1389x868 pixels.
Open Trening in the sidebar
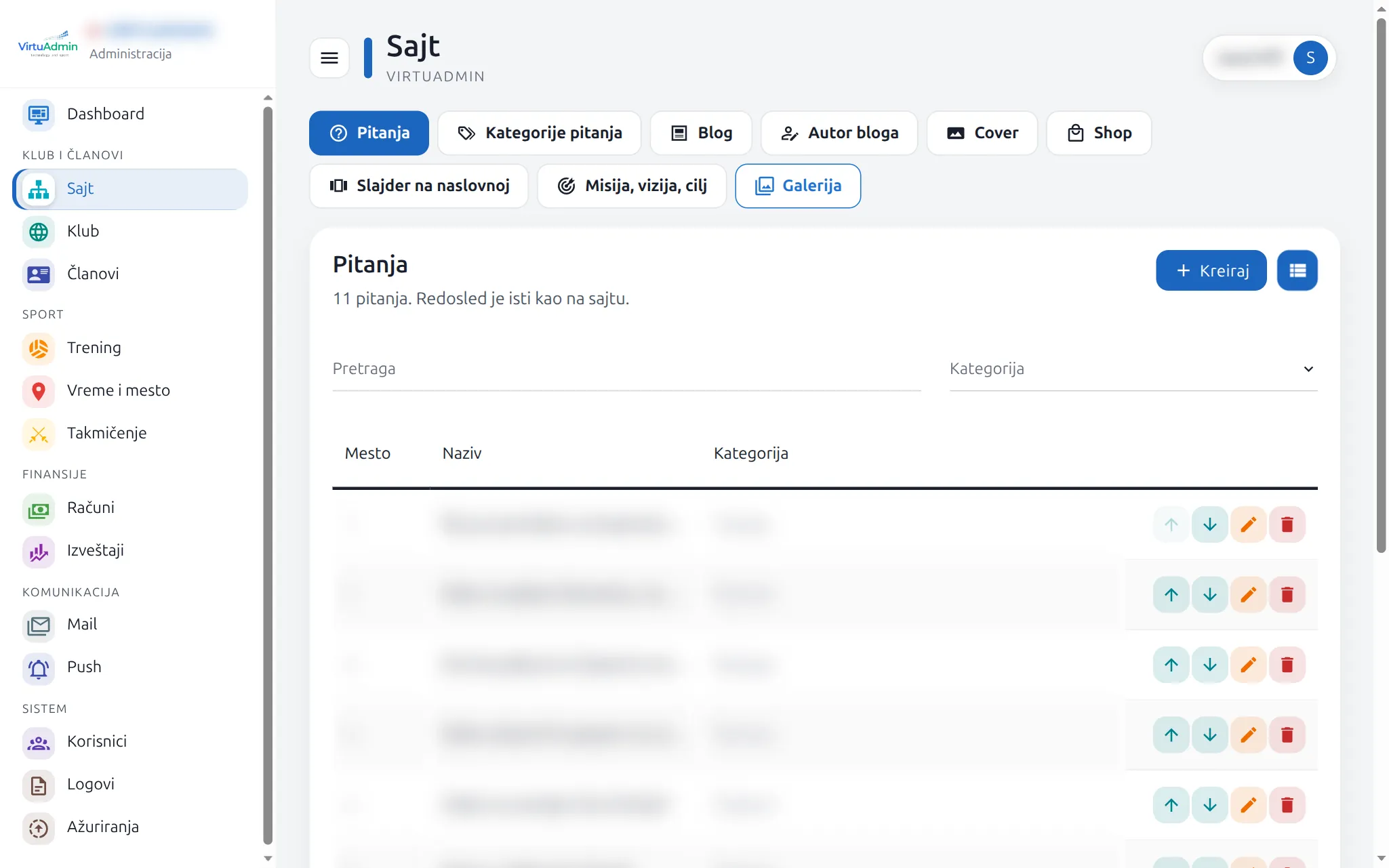130,348
